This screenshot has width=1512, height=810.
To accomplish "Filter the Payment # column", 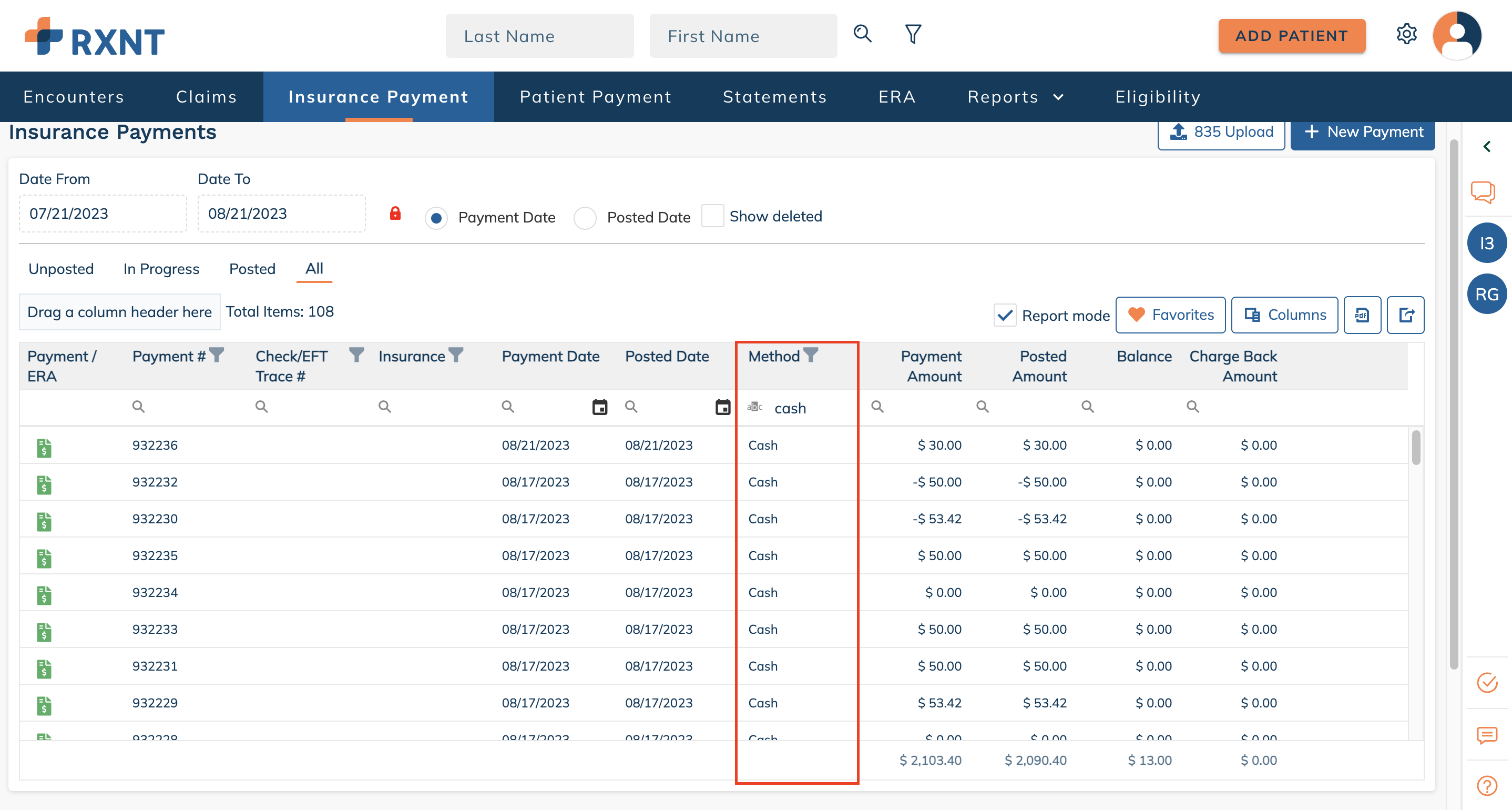I will tap(217, 355).
